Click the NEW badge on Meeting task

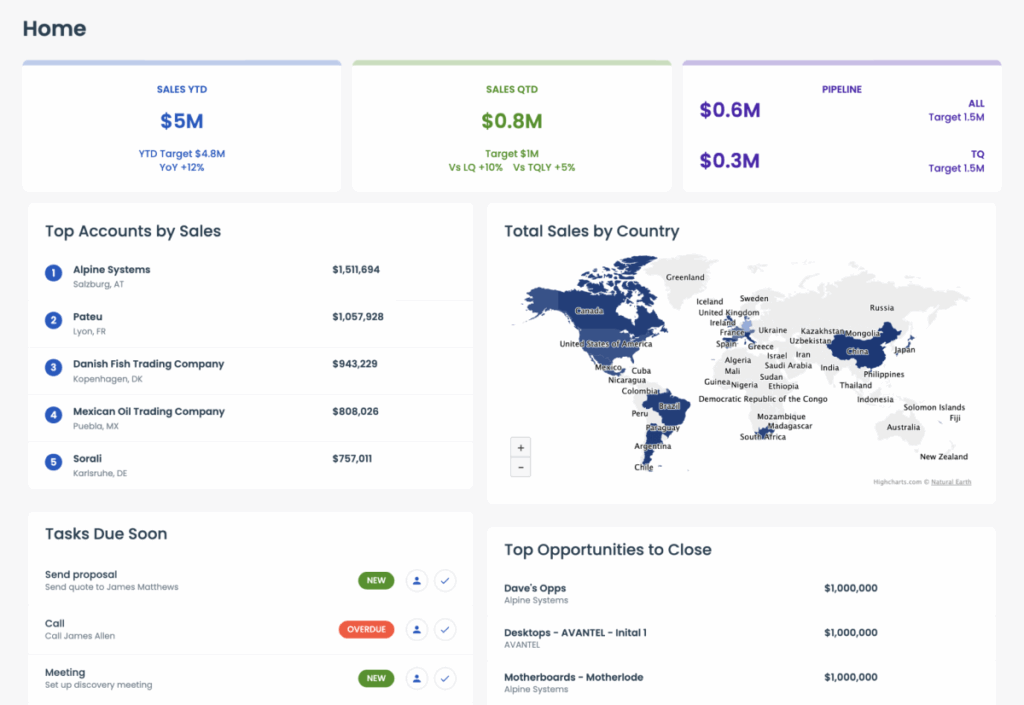coord(376,678)
